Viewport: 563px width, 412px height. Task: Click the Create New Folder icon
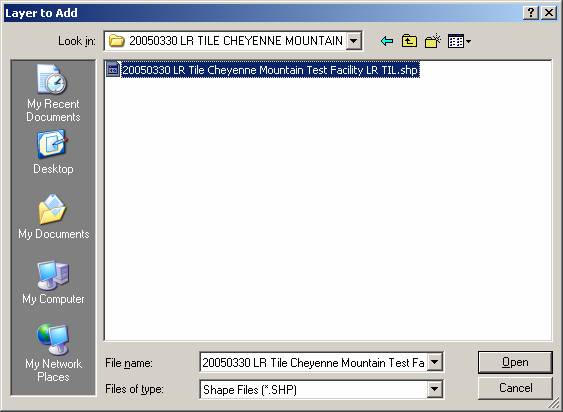[432, 41]
